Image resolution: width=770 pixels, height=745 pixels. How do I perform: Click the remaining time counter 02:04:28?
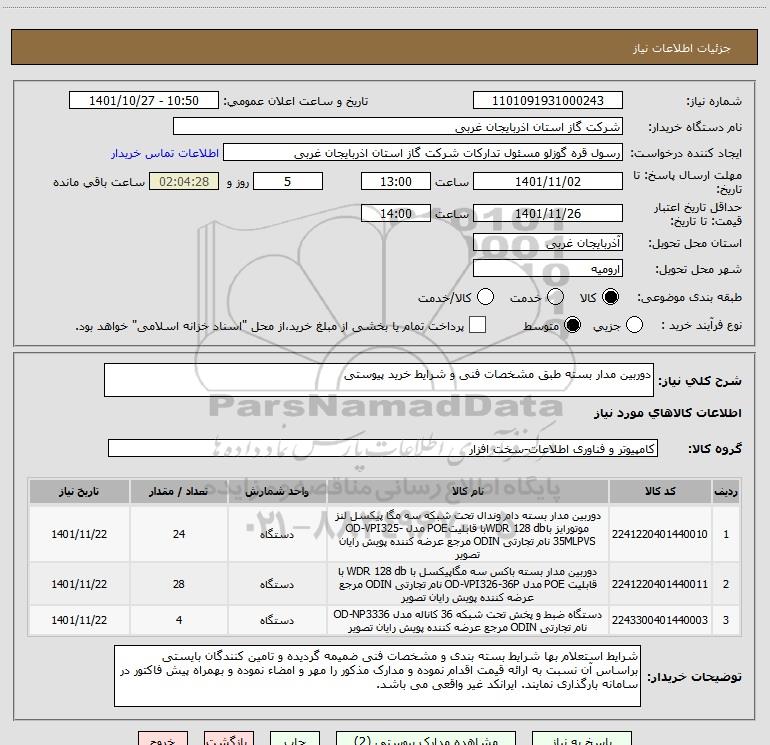pos(184,181)
